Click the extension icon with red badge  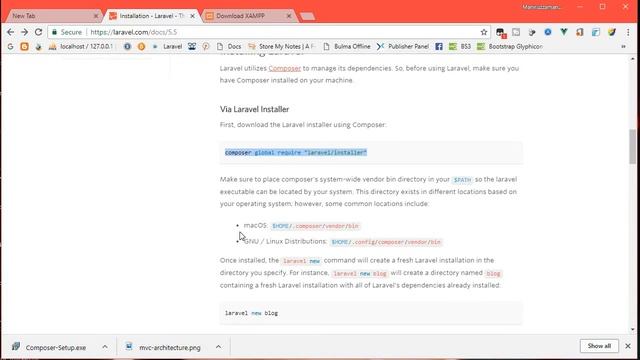click(501, 32)
